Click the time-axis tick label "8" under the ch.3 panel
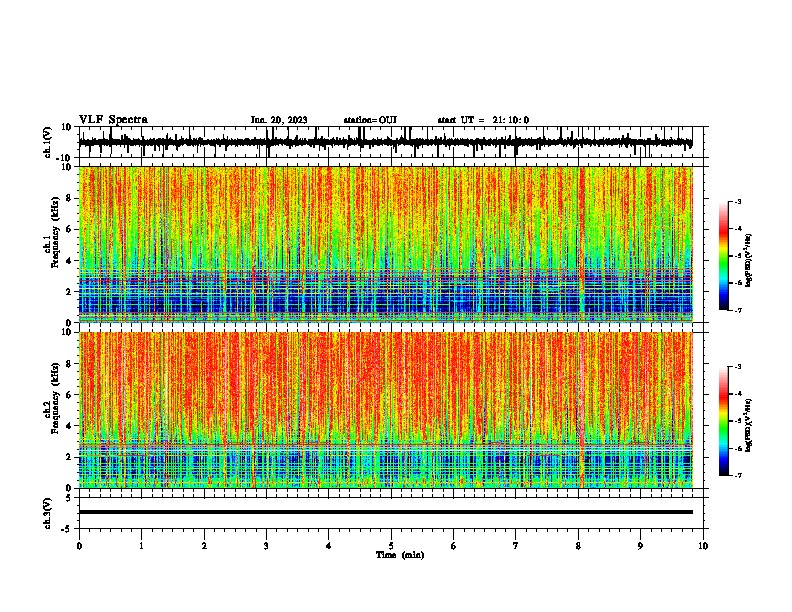The width and height of the screenshot is (792, 612). coord(578,546)
